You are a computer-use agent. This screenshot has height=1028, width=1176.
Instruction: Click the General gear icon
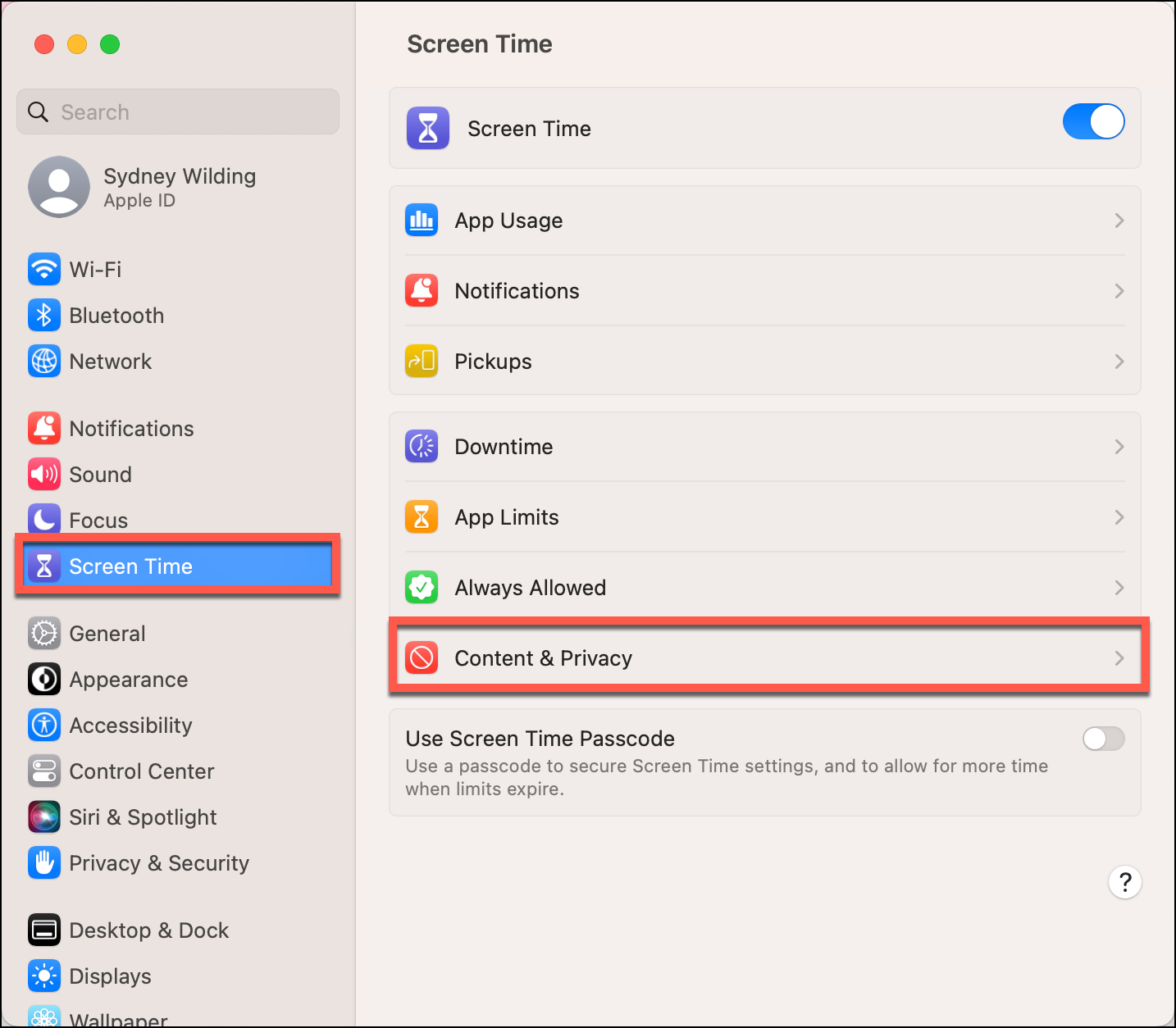tap(44, 633)
